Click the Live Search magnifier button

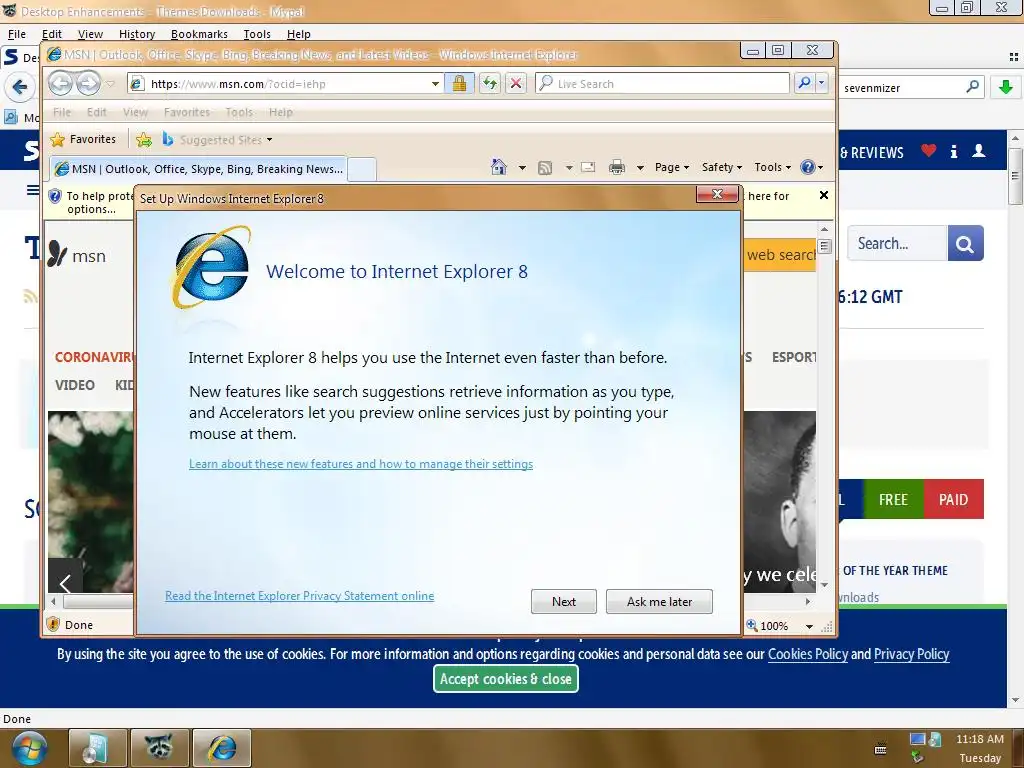click(804, 83)
